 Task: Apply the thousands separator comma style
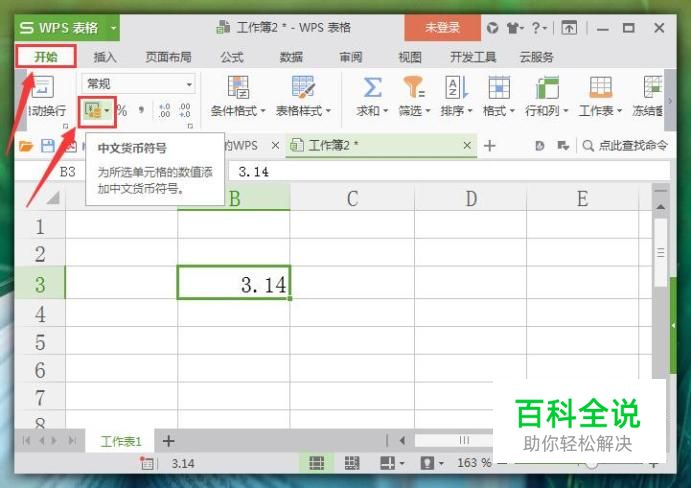[x=141, y=109]
